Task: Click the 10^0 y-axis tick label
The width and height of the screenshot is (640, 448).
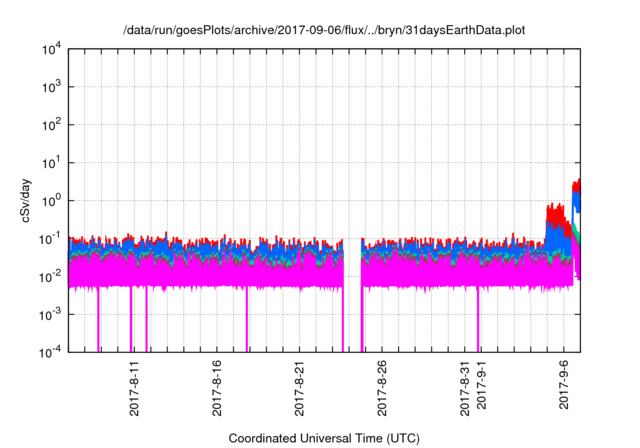Action: point(52,201)
